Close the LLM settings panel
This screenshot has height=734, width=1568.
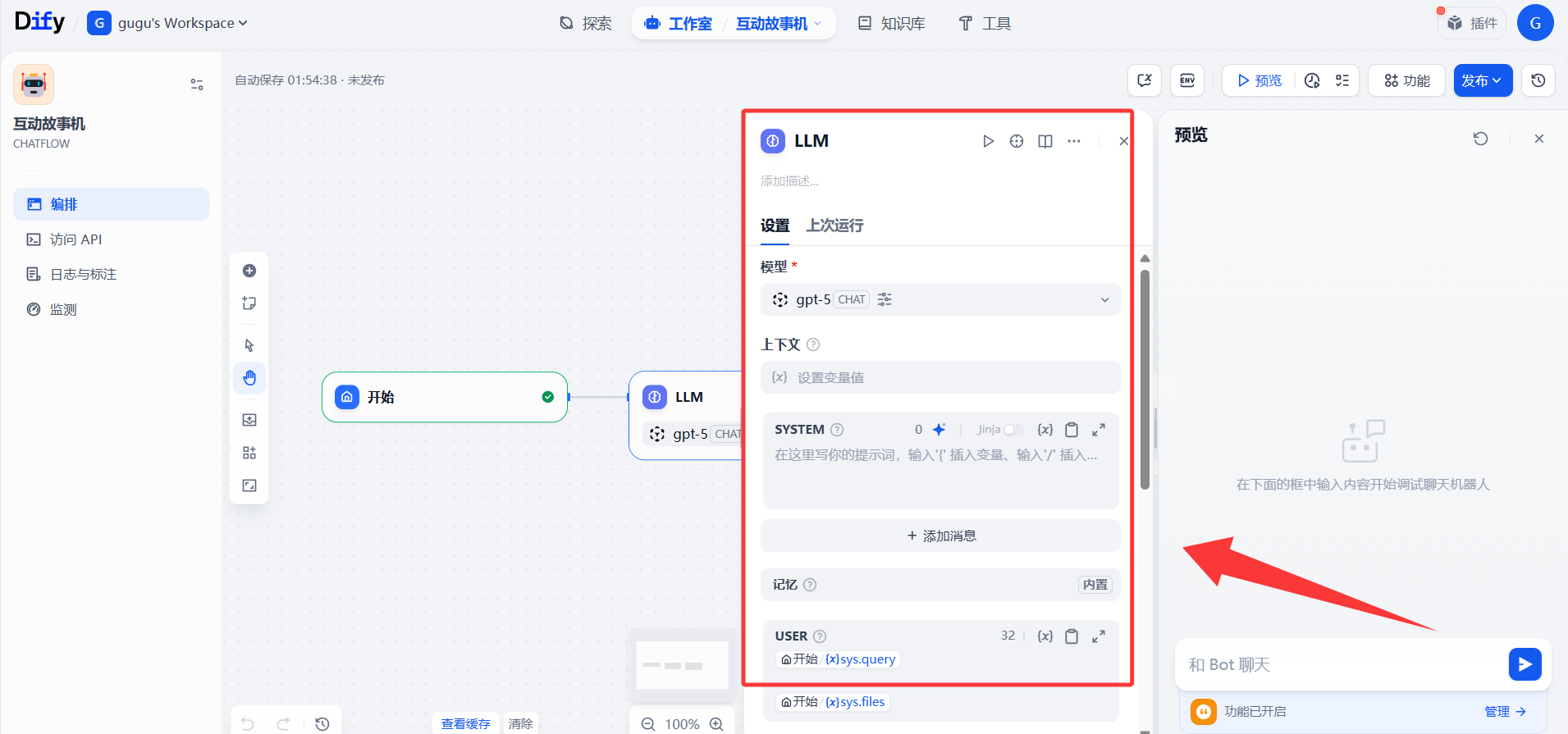(1123, 141)
